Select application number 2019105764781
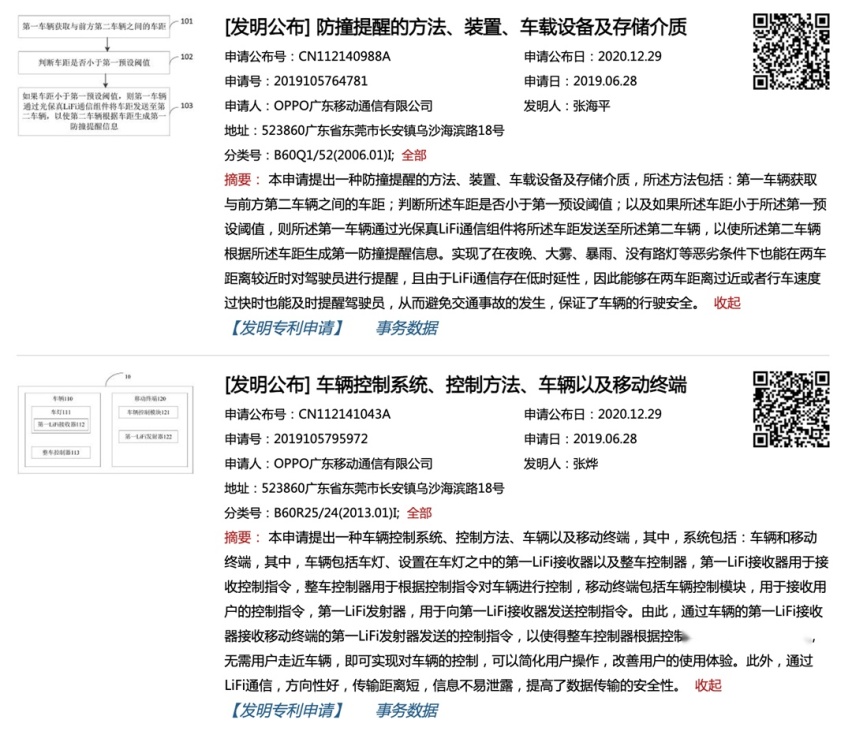 [x=321, y=82]
